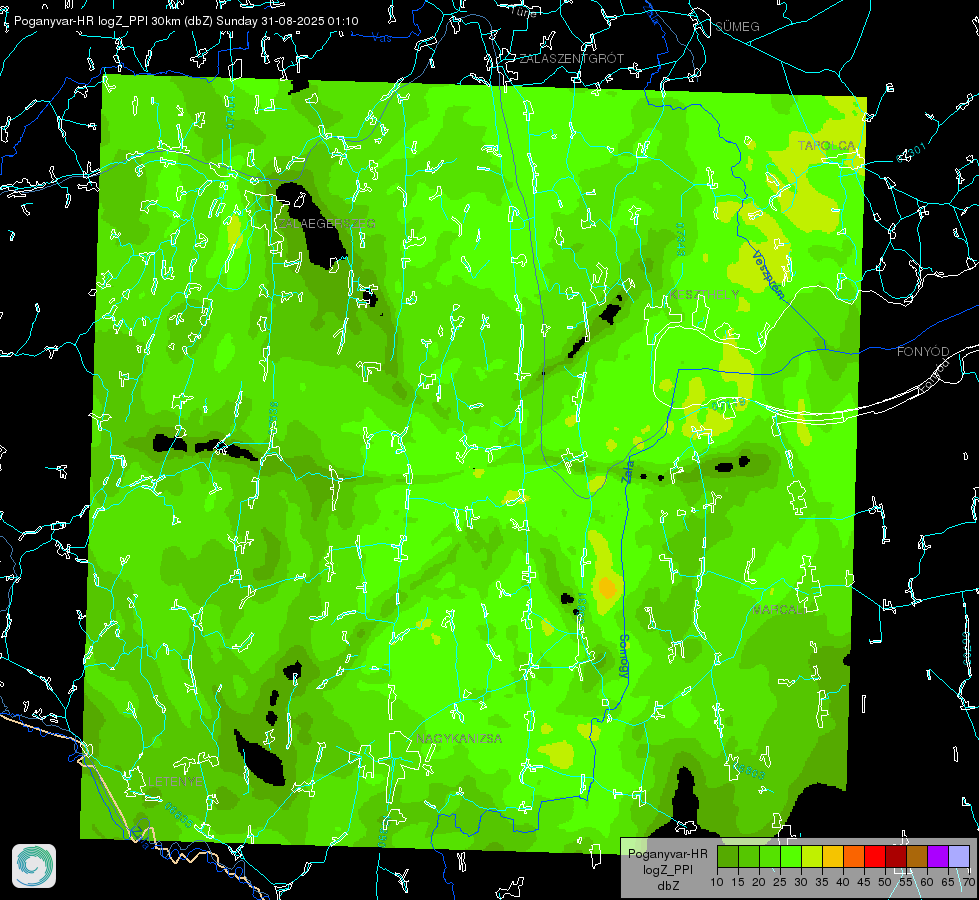
Task: Click the 70 value on the legend scale
Action: [969, 883]
